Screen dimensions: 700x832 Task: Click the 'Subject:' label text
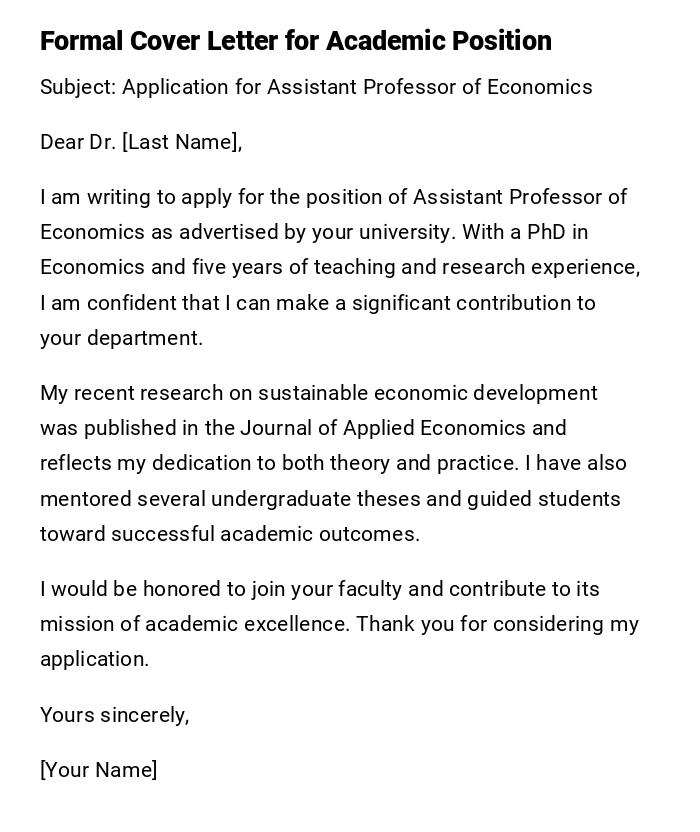coord(78,87)
